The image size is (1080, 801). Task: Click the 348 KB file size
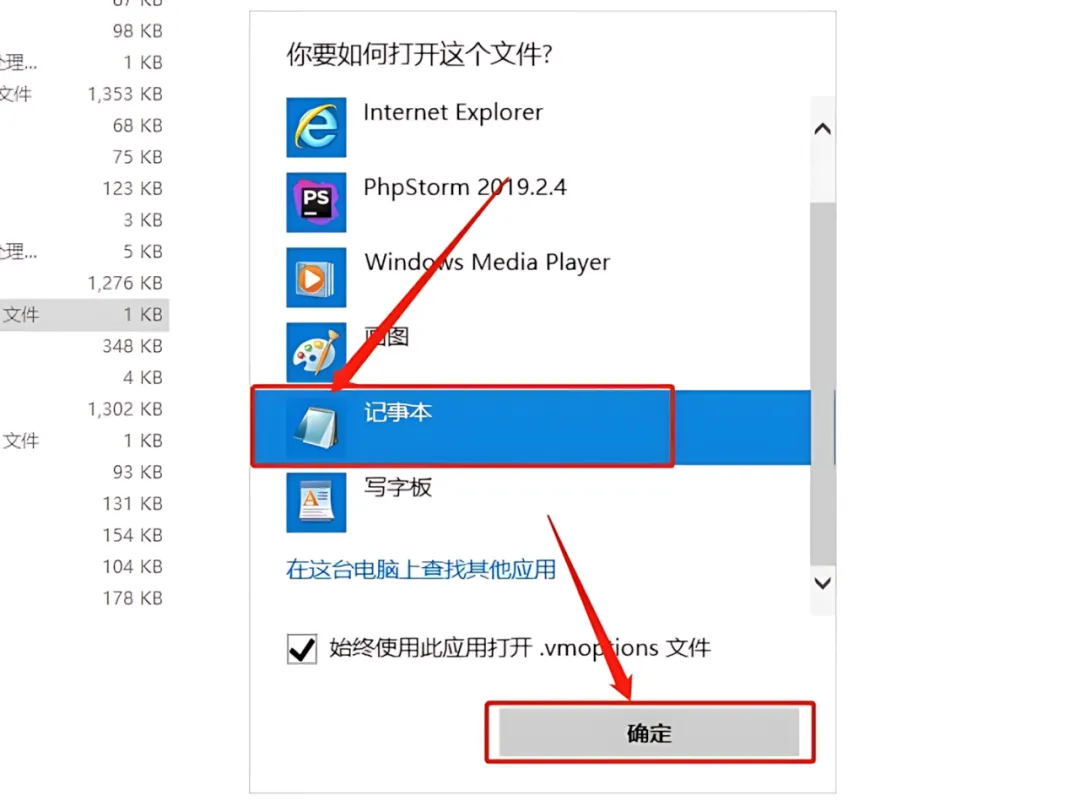[x=133, y=346]
